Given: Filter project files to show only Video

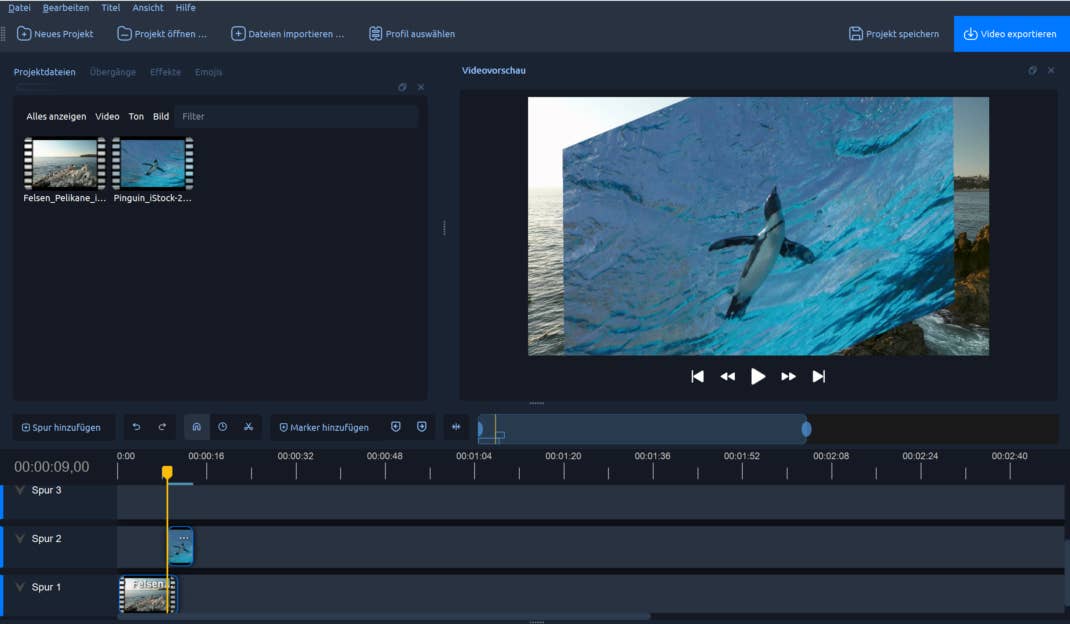Looking at the screenshot, I should coord(107,116).
